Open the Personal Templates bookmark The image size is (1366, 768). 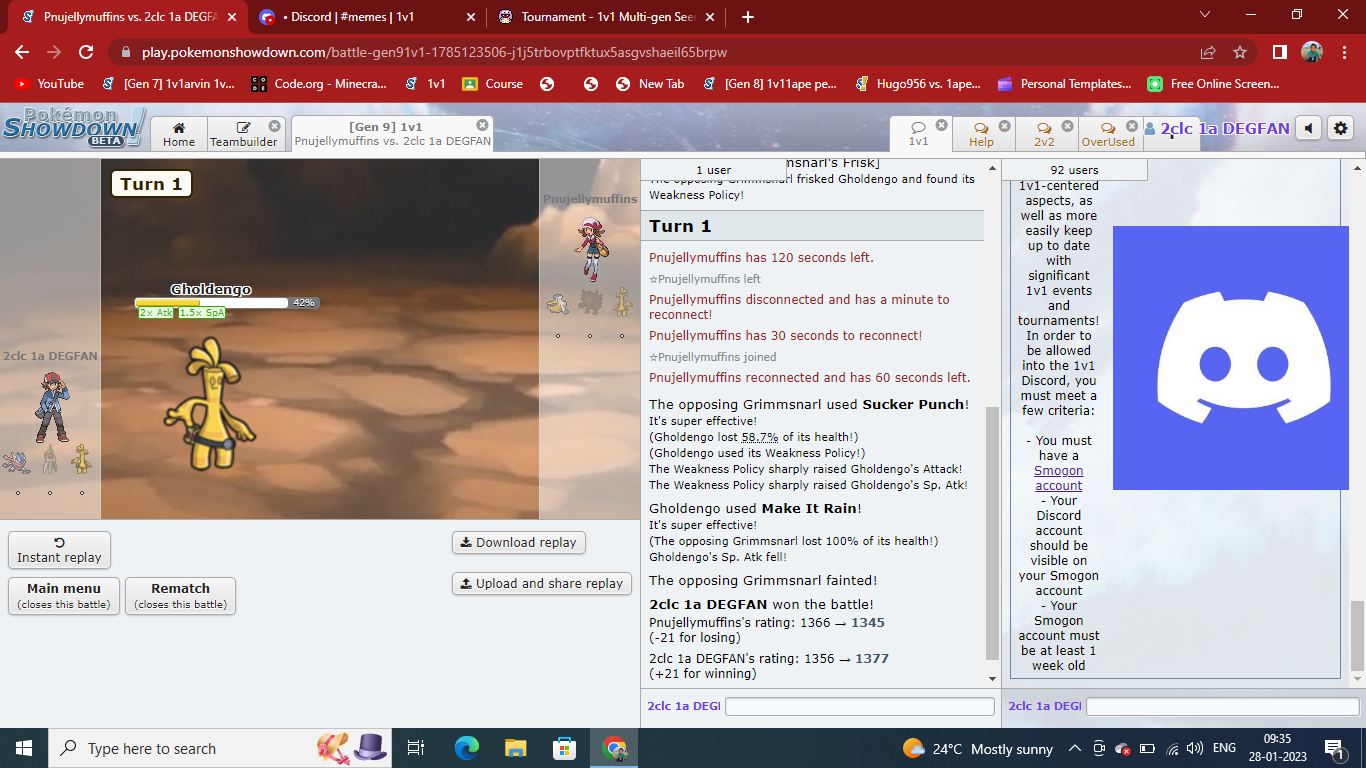[x=1064, y=84]
